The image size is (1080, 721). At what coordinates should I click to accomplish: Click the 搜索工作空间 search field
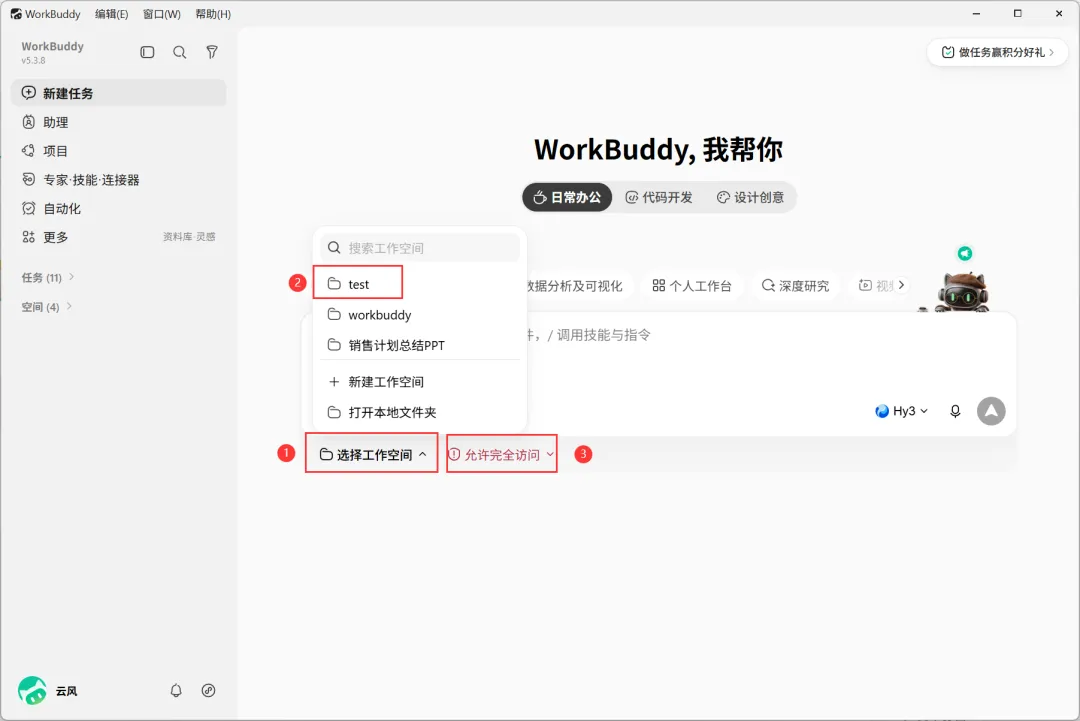coord(419,248)
